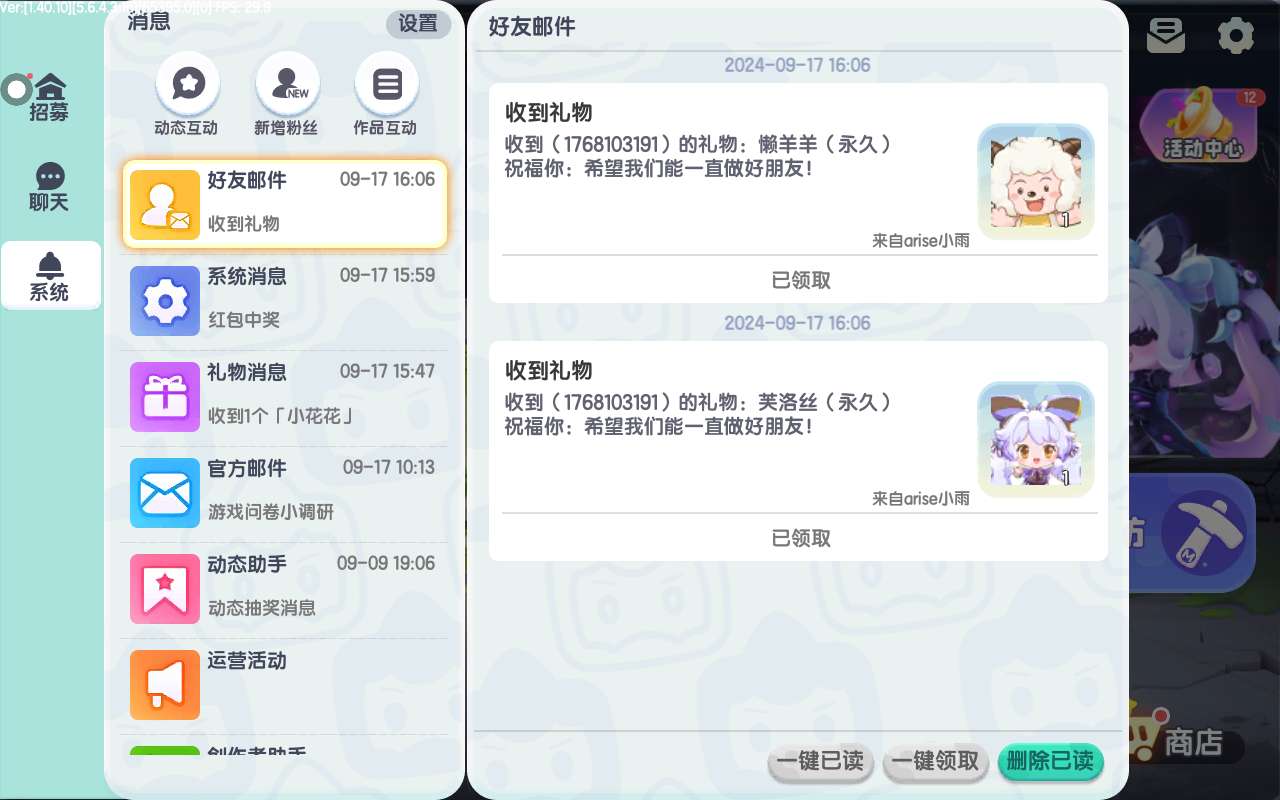Open the top-right settings gear icon

pos(1236,36)
